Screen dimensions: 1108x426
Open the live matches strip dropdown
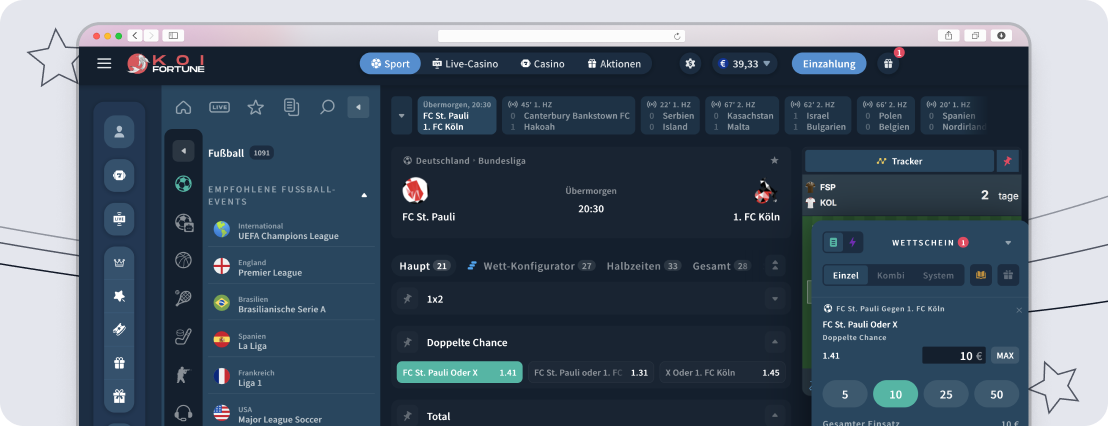(x=401, y=116)
